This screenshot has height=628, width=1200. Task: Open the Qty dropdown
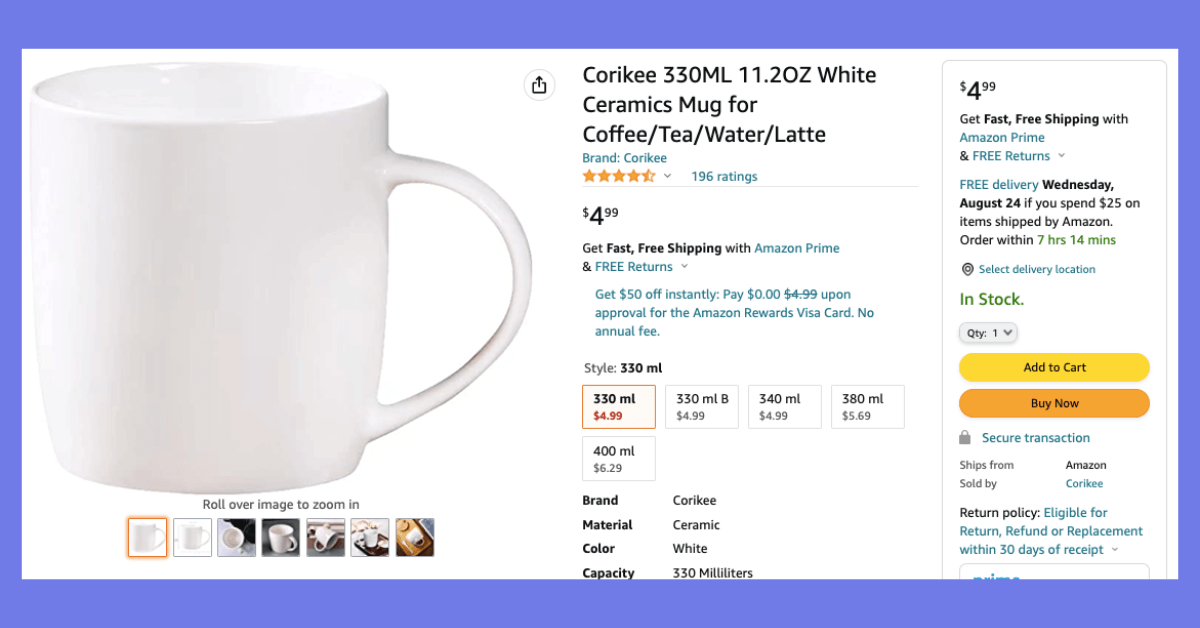(x=988, y=332)
